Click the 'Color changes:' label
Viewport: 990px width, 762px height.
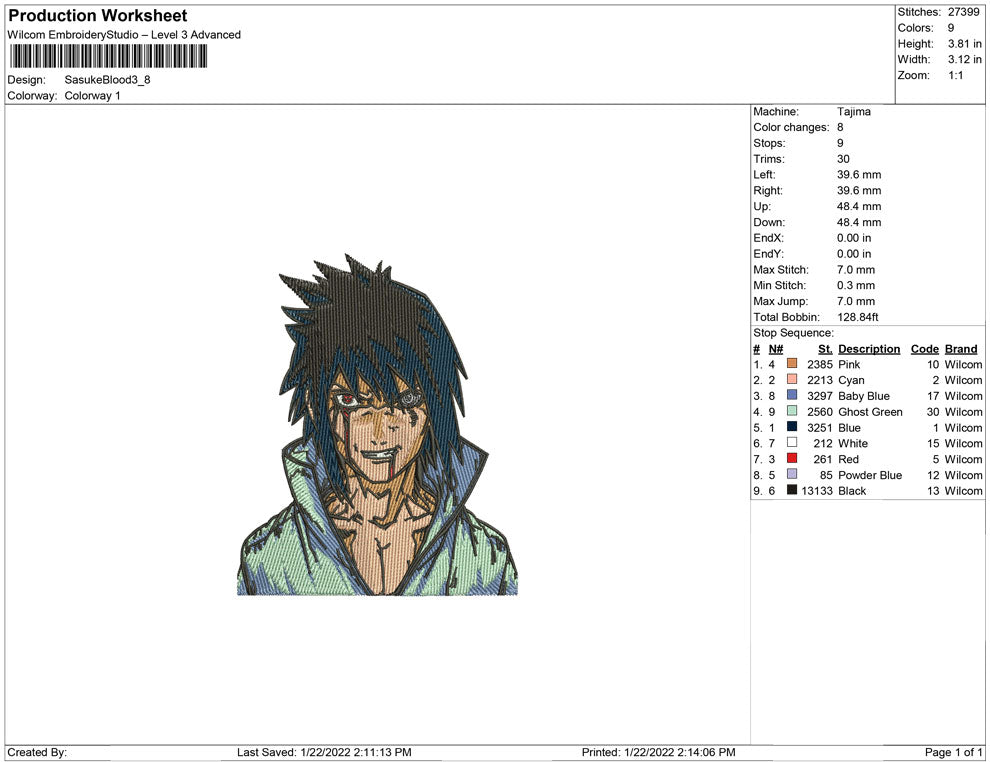[791, 128]
